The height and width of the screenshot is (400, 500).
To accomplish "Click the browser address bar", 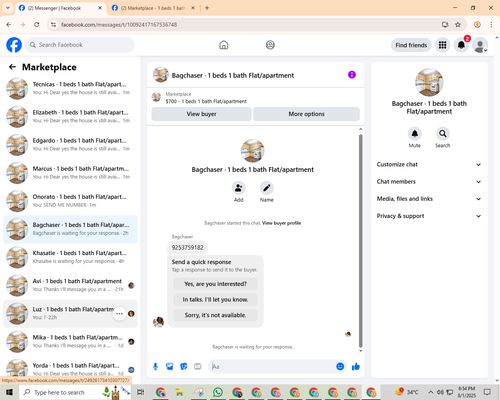I will [x=247, y=24].
